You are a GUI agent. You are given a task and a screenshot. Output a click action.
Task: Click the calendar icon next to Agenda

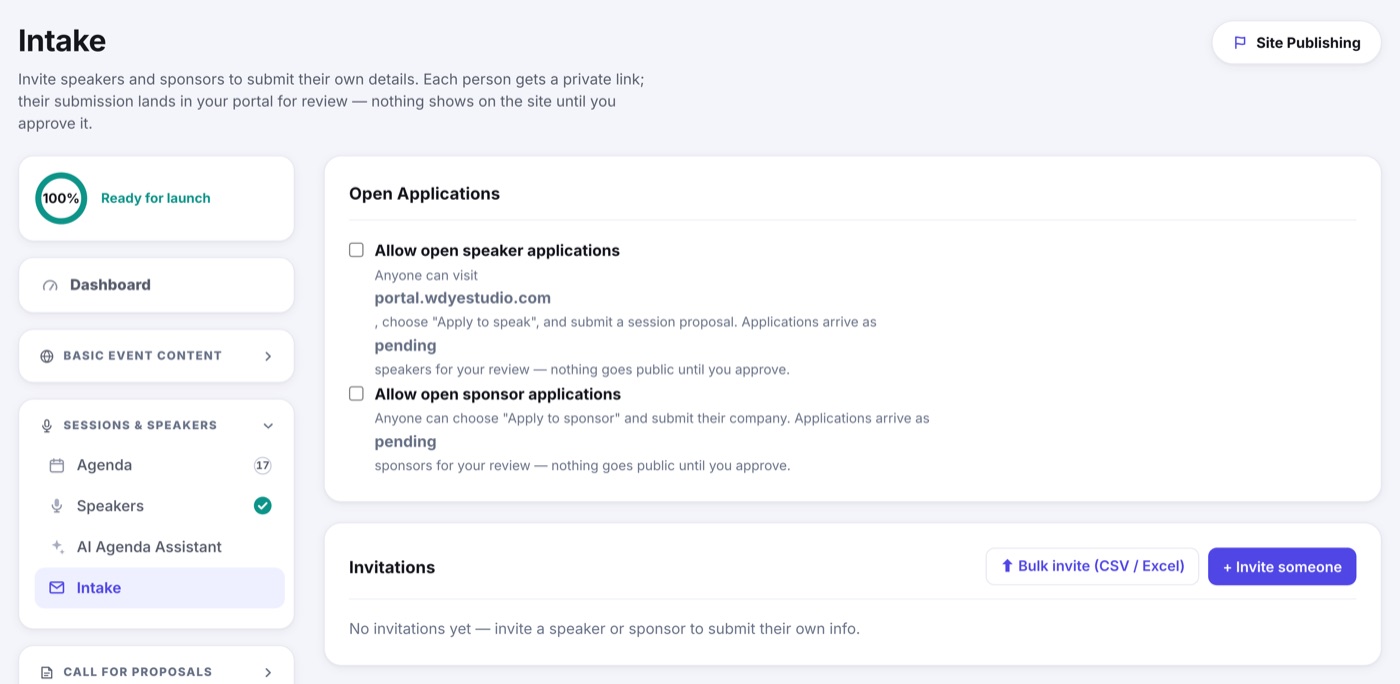pos(57,466)
